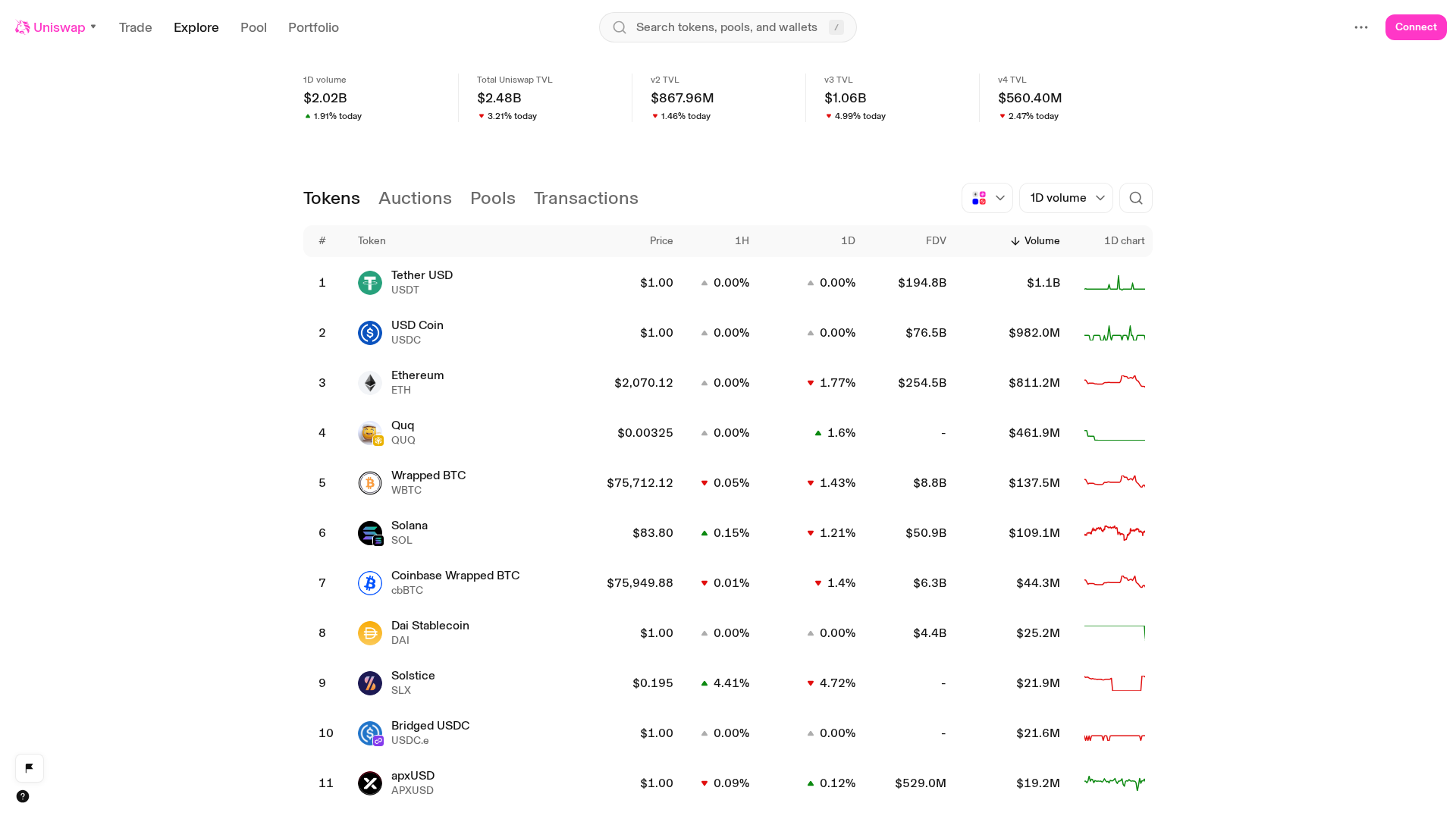1456x819 pixels.
Task: Switch to the Auctions tab
Action: click(x=415, y=198)
